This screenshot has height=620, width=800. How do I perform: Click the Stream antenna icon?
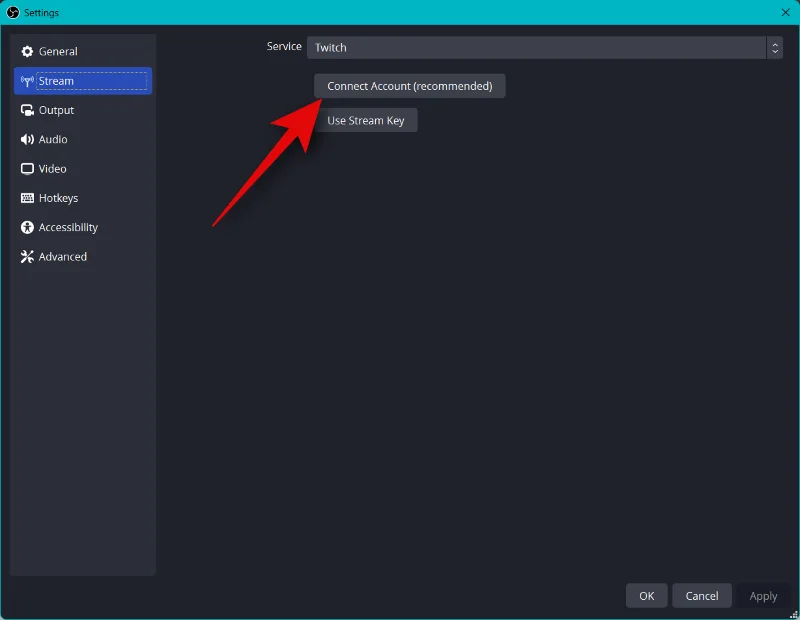pos(27,81)
